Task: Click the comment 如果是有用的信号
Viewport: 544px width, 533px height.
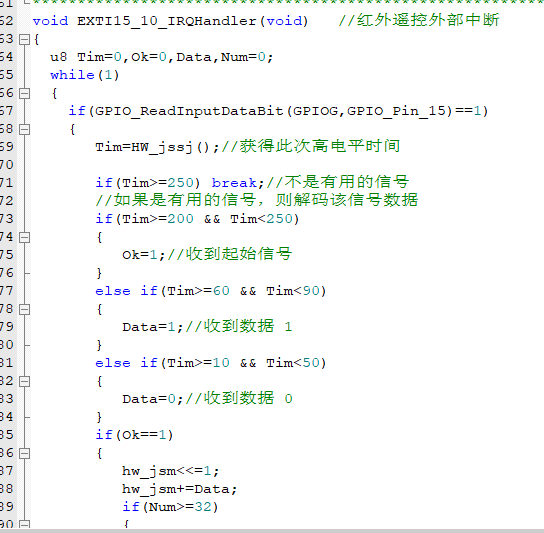Action: click(176, 200)
